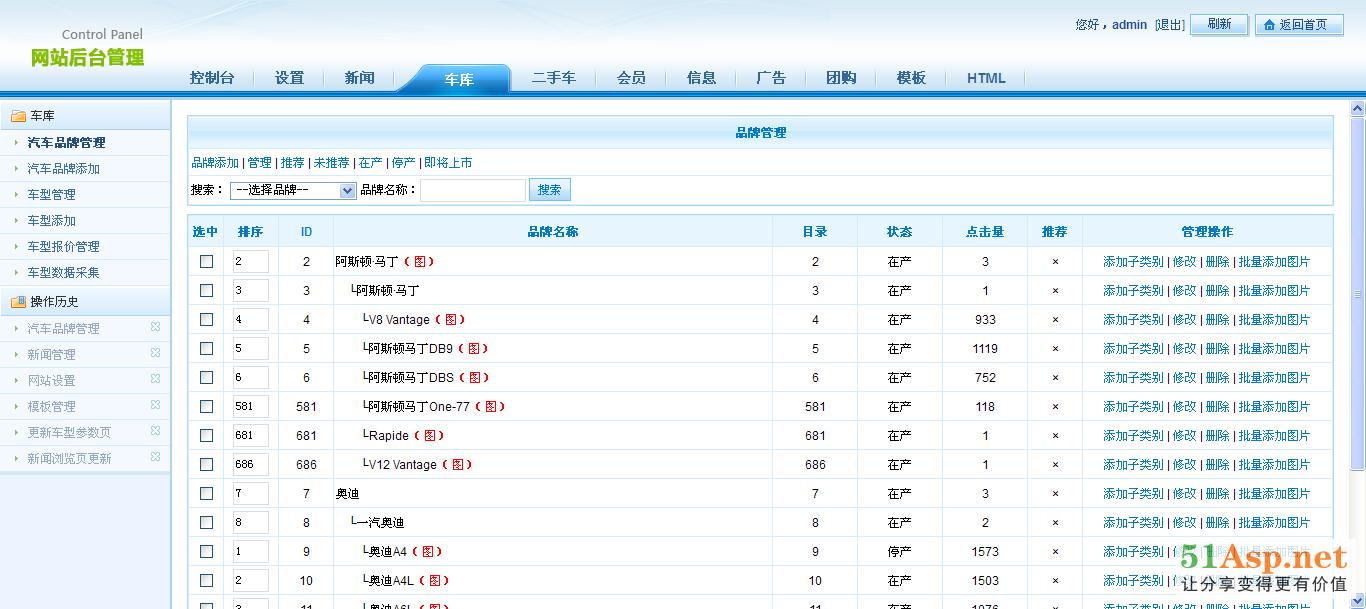Image resolution: width=1366 pixels, height=609 pixels.
Task: Remove 更新车型参数页 from the operation history
Action: pos(155,431)
